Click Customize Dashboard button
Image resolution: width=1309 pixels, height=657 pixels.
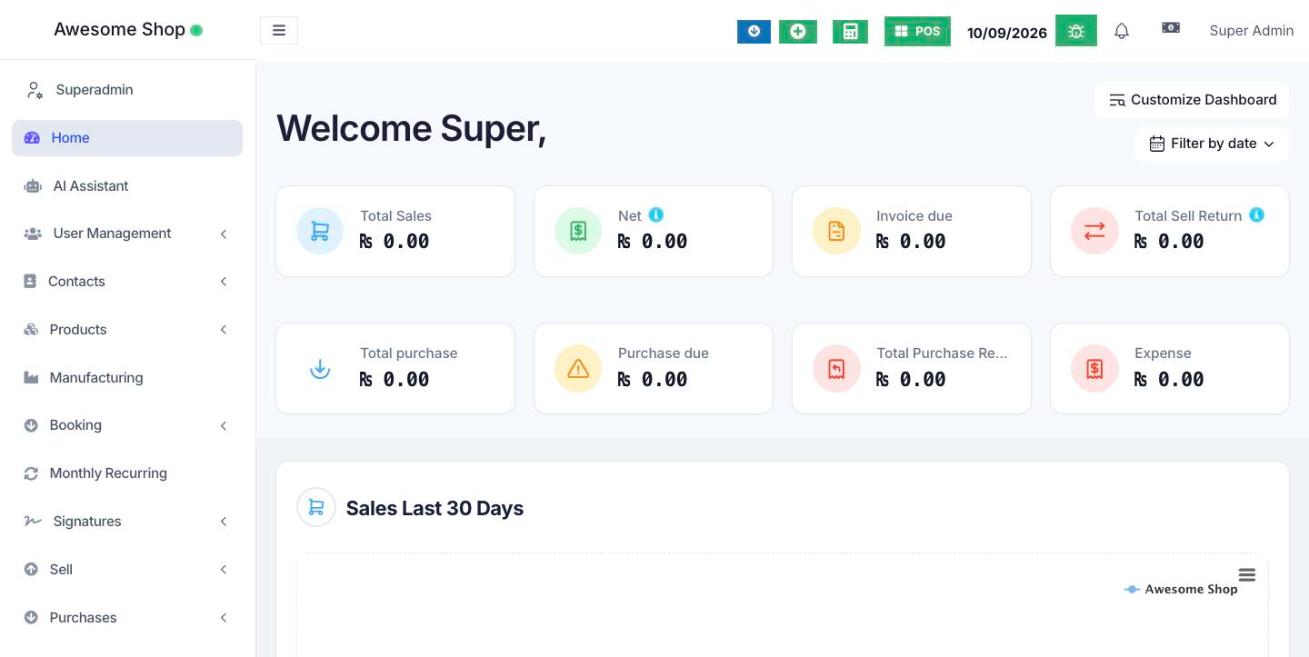tap(1192, 100)
